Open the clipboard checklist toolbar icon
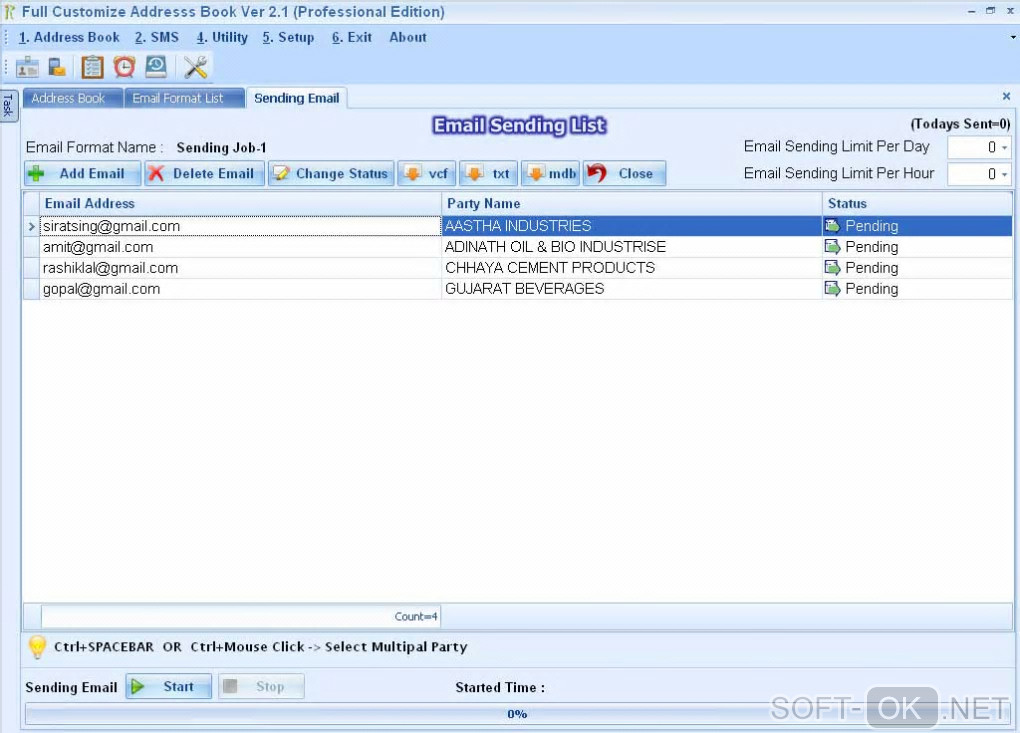 [92, 67]
